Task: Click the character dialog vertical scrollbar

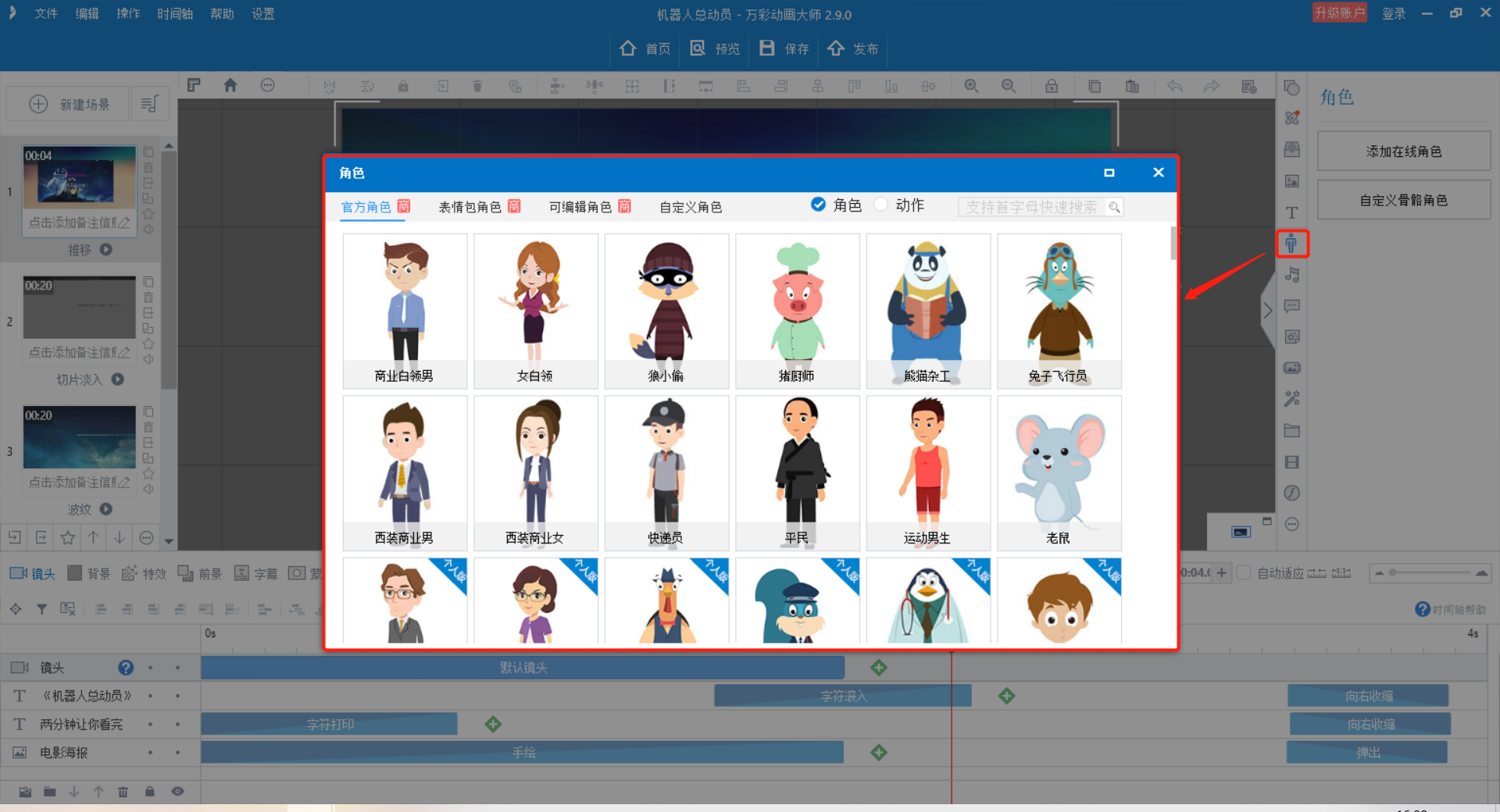Action: (1173, 243)
